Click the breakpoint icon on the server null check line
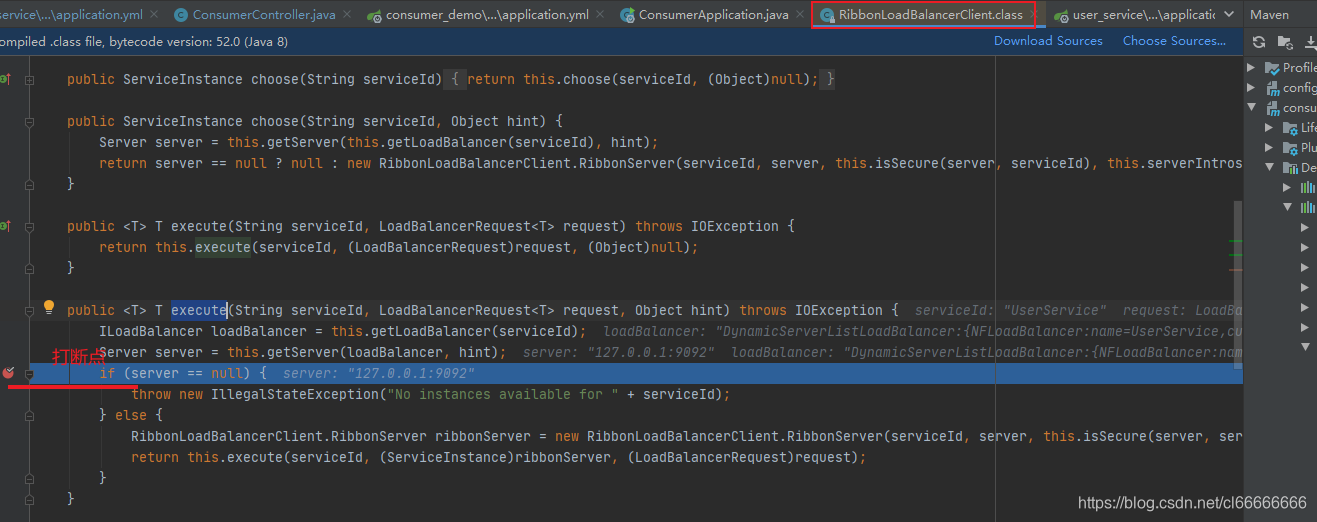The height and width of the screenshot is (522, 1317). [x=9, y=373]
